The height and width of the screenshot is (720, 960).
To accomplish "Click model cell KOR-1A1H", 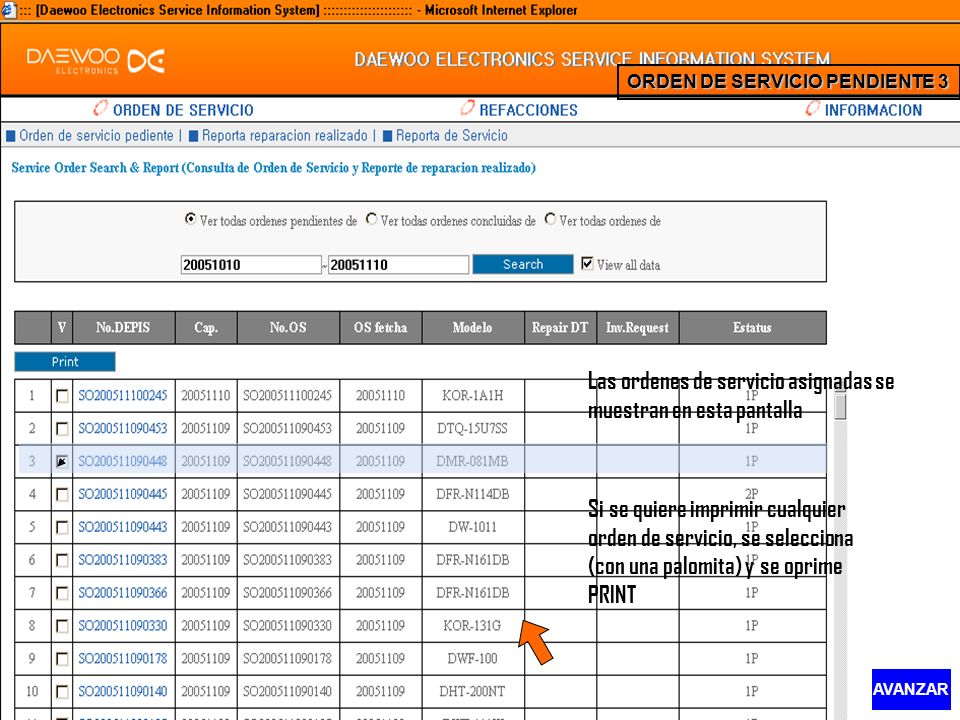I will 473,396.
